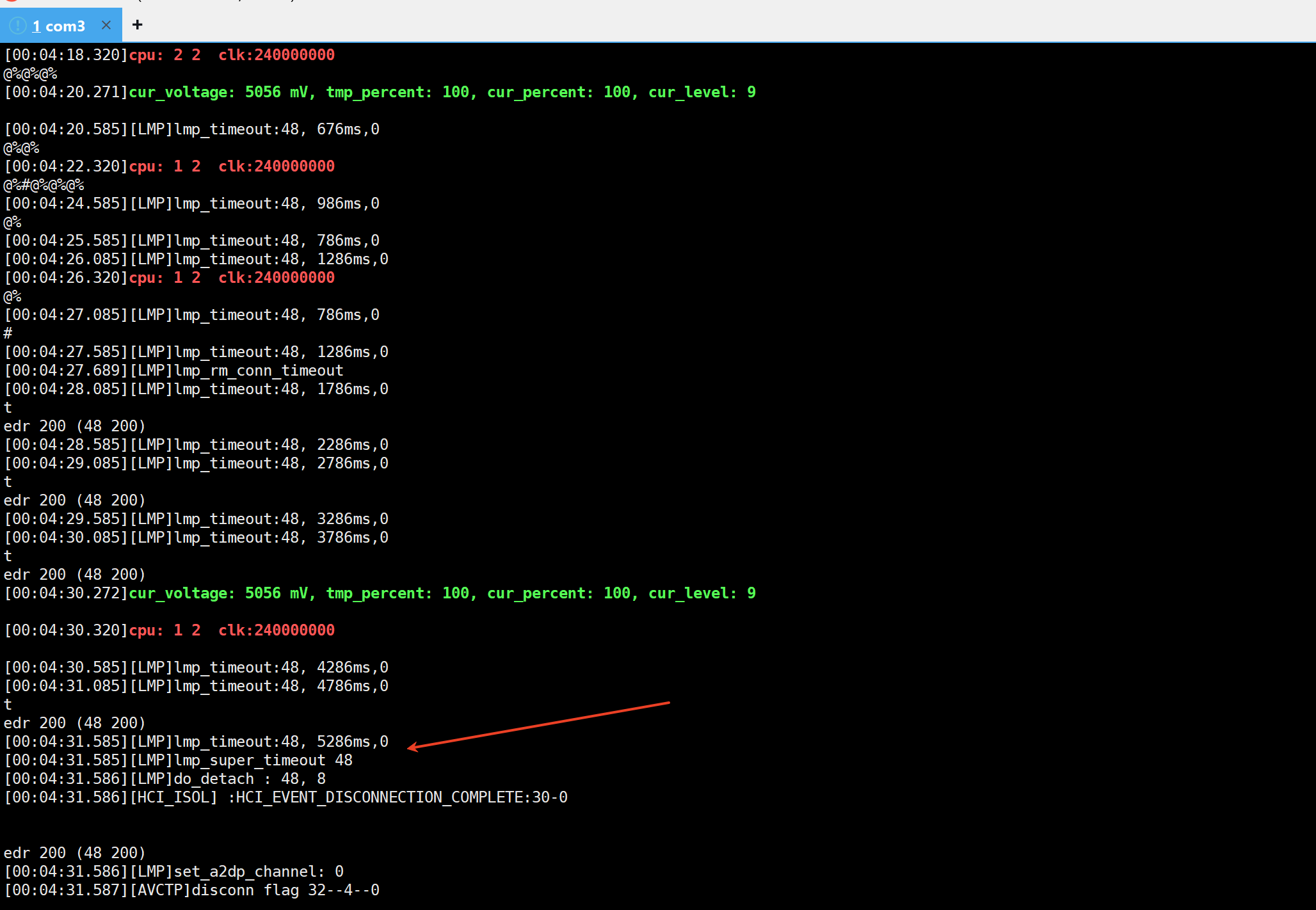Click 'lmp_timeout:48, 676ms,0' log line
1316x910 pixels.
click(x=192, y=129)
